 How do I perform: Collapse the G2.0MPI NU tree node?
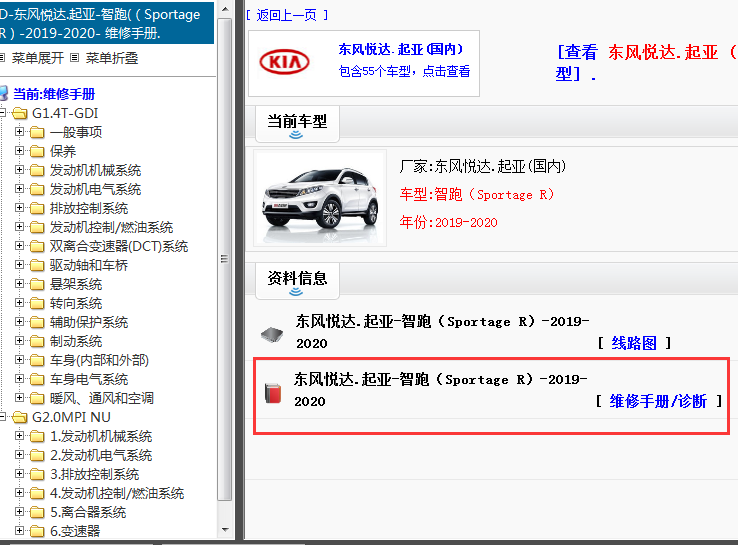click(2, 417)
